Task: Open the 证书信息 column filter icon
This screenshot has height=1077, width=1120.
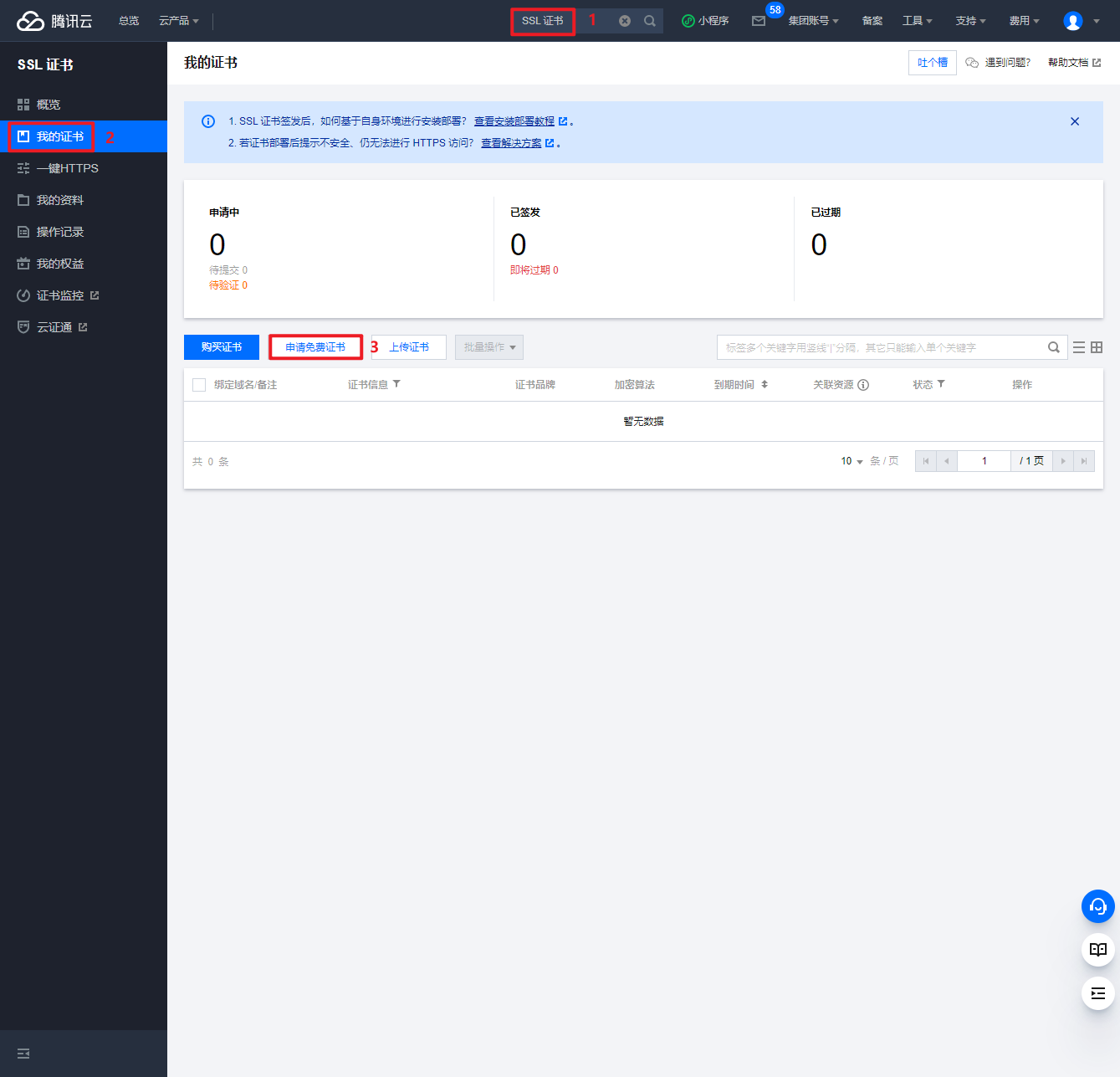Action: point(396,384)
